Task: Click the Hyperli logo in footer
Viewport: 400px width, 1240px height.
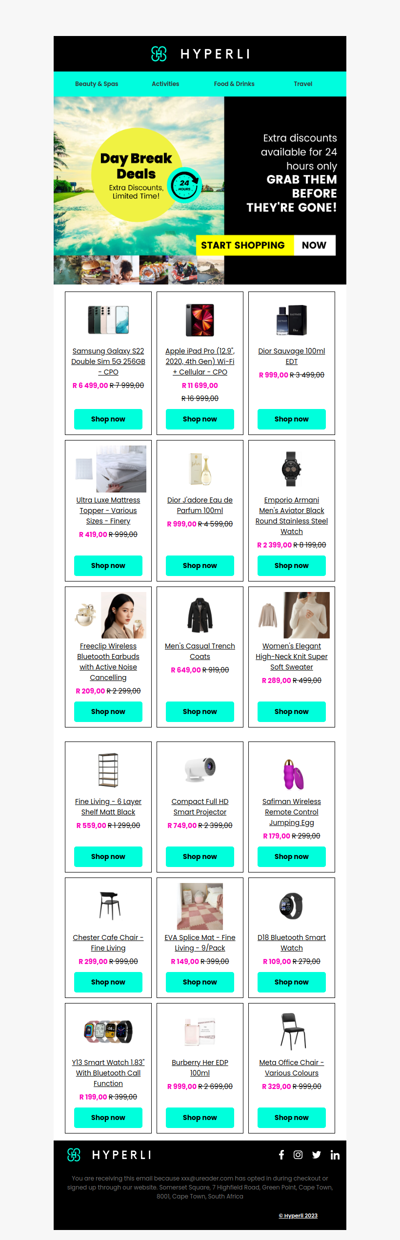Action: 109,1155
